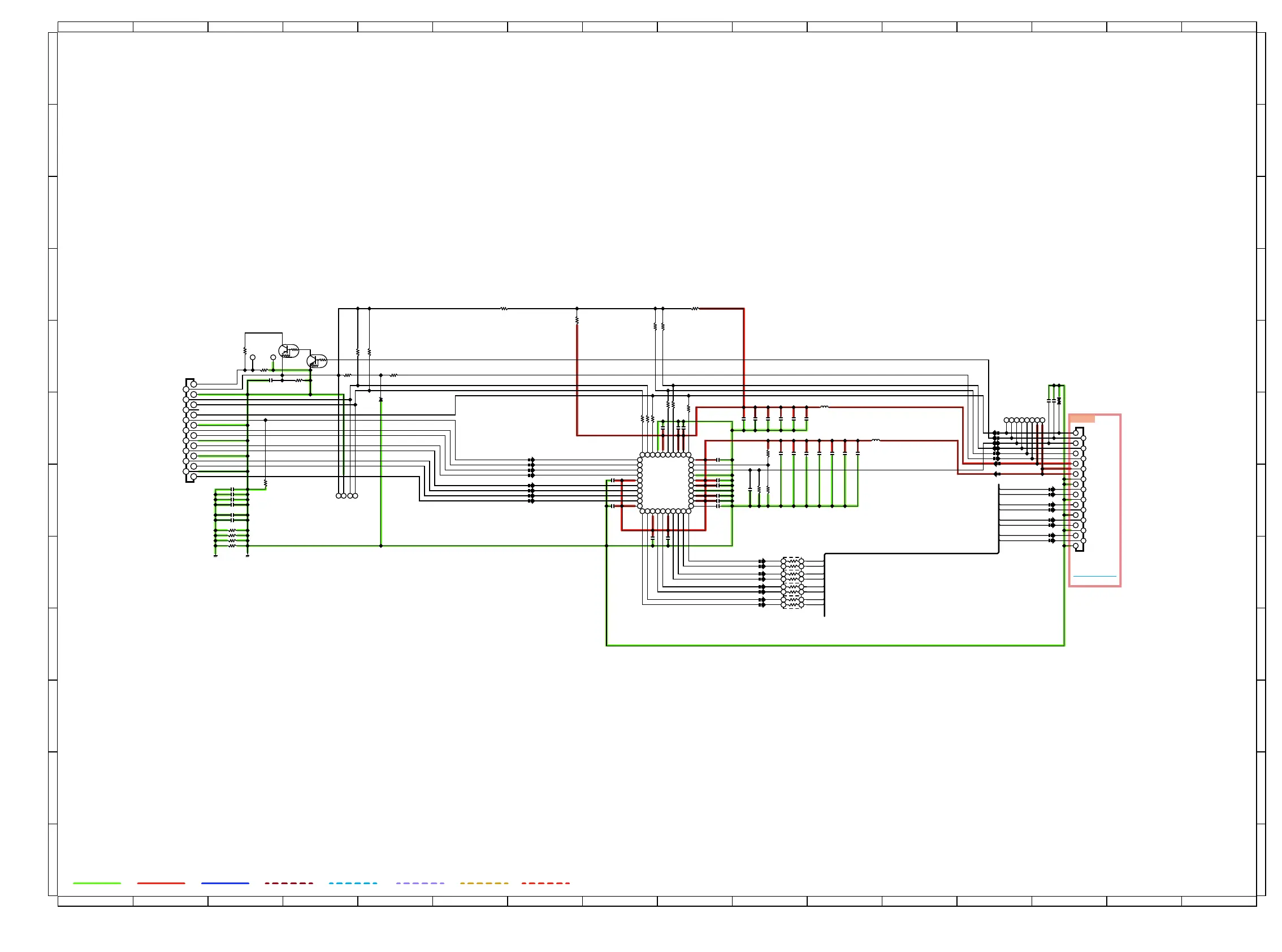The width and height of the screenshot is (1282, 952).
Task: Click the blue underline link inside the pink box
Action: click(x=1095, y=575)
